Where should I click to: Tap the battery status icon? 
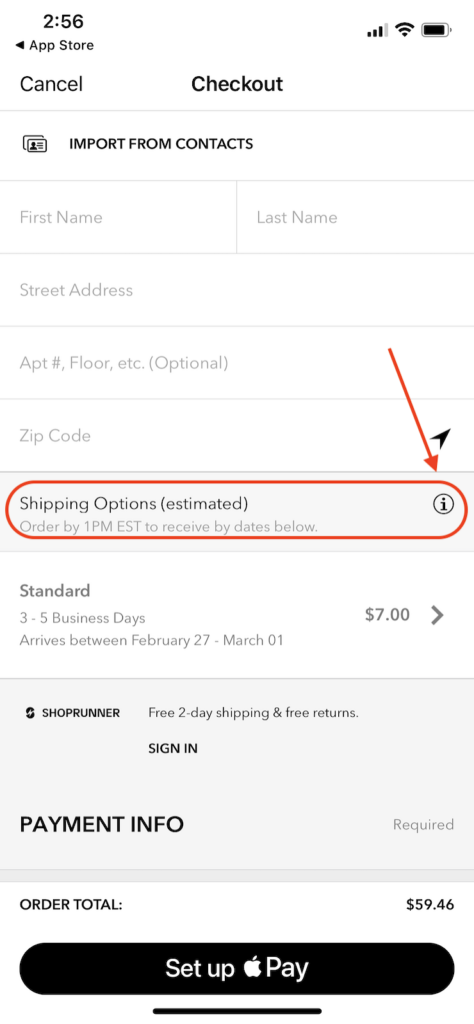437,30
